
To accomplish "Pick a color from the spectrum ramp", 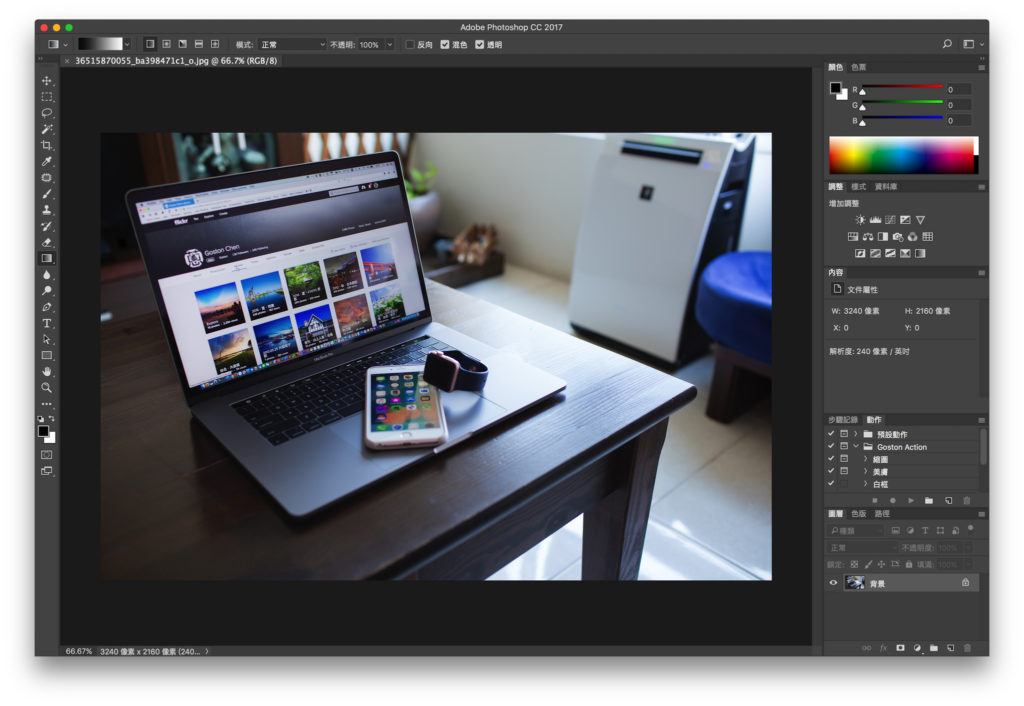I will (x=904, y=155).
